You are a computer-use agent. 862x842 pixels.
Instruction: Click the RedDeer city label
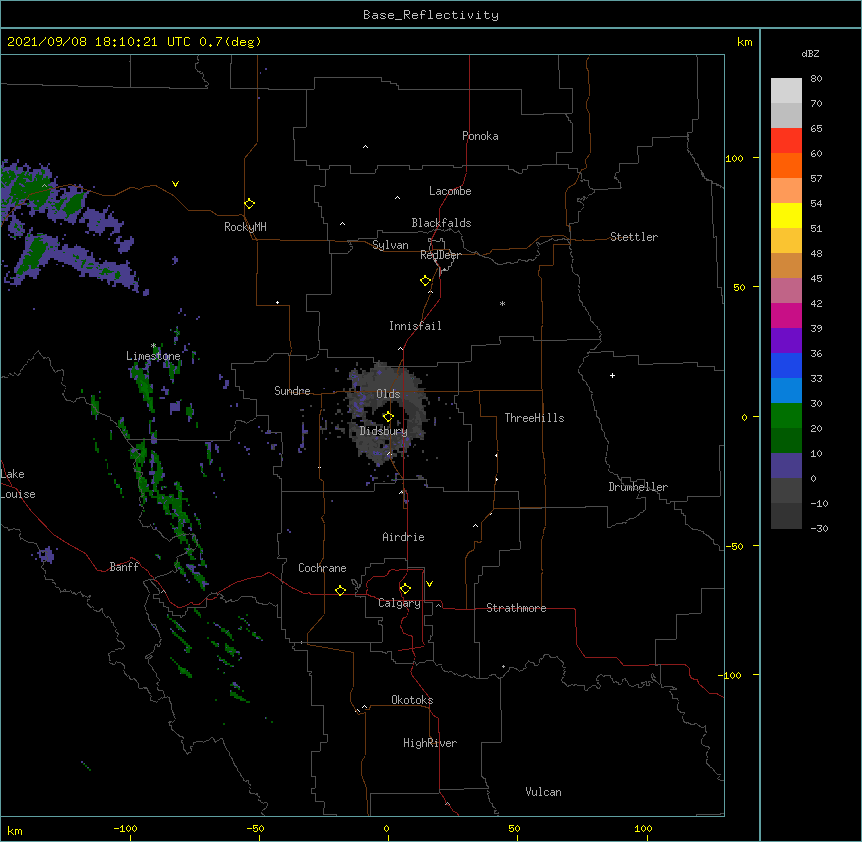coord(440,255)
